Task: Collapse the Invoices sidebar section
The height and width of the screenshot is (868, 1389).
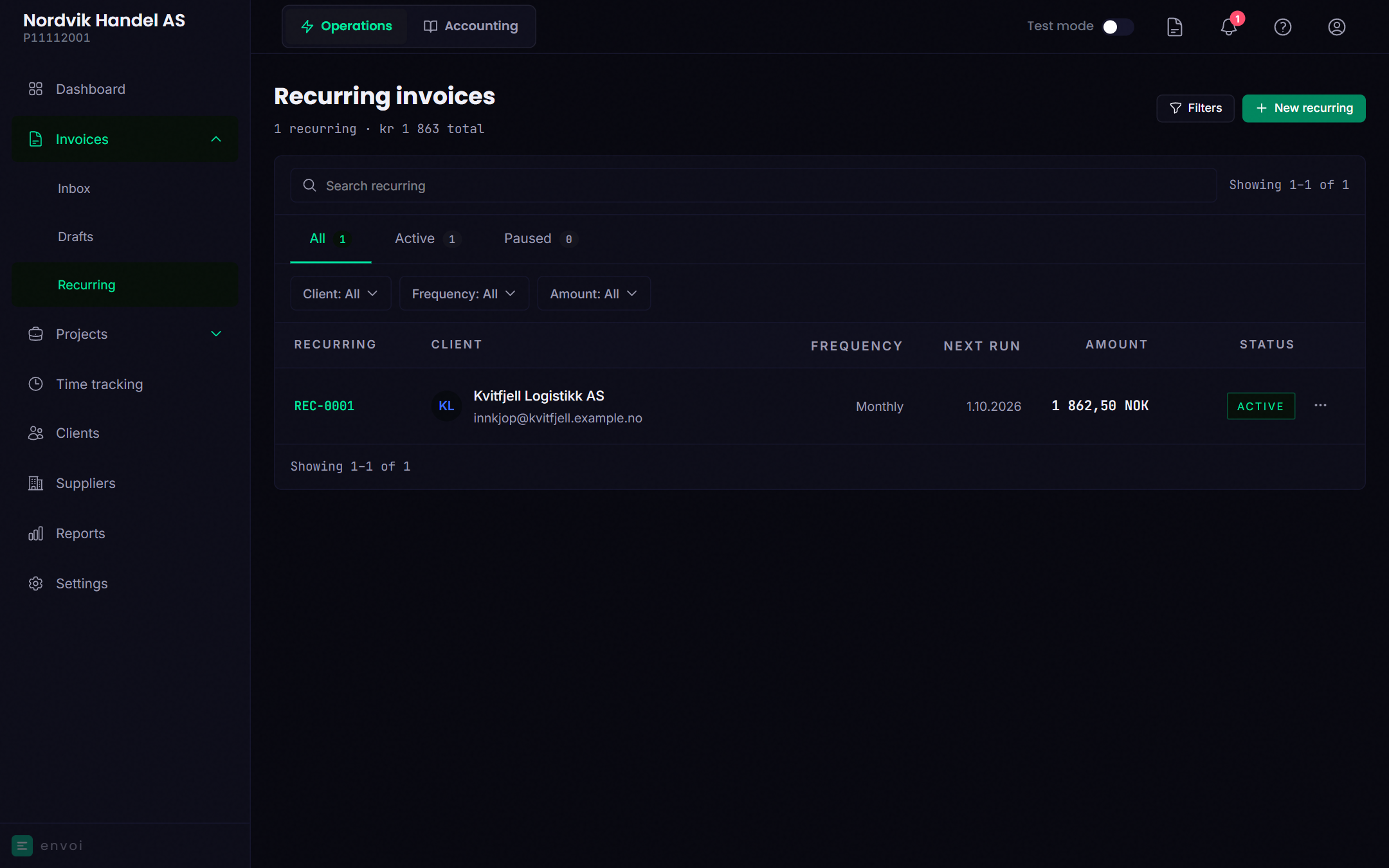Action: [x=216, y=139]
